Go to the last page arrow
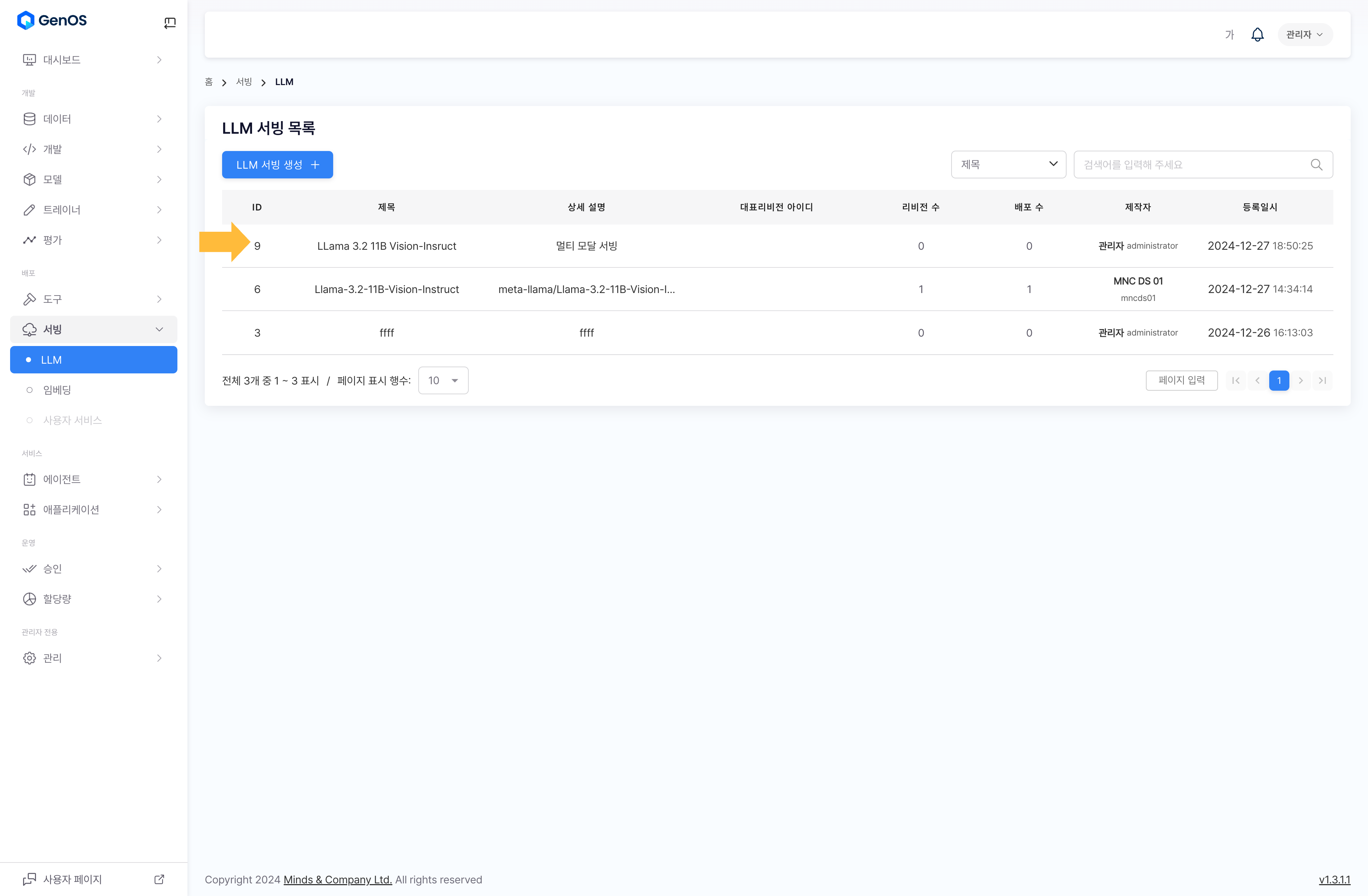 (1322, 381)
